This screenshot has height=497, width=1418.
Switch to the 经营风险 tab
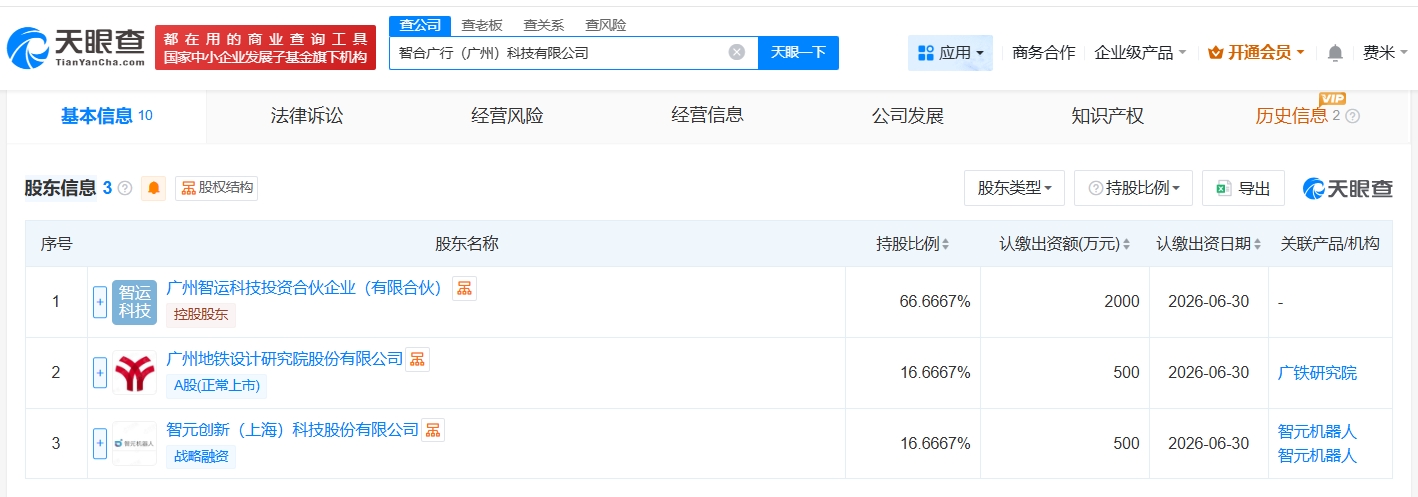(507, 116)
